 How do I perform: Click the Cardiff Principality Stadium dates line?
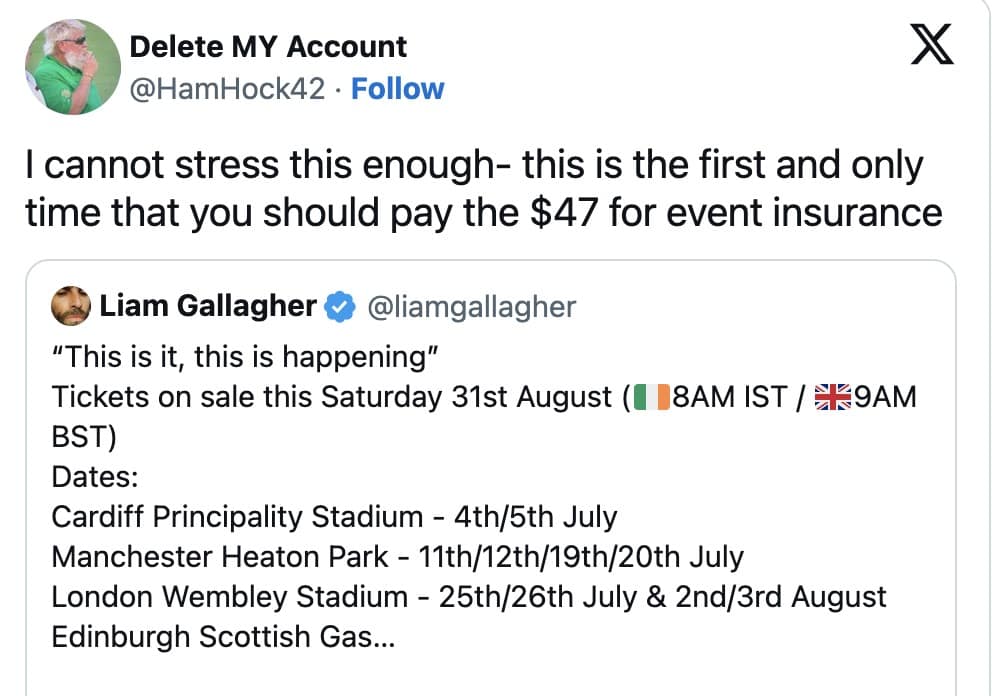point(334,517)
